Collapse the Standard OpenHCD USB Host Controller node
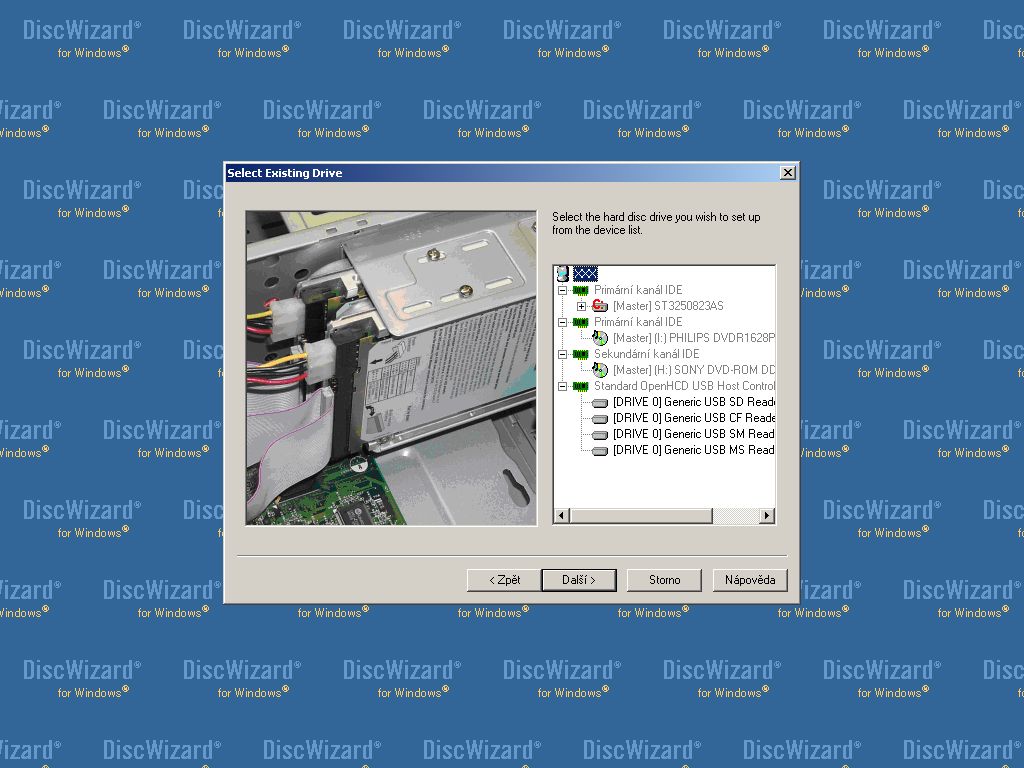 click(x=562, y=386)
